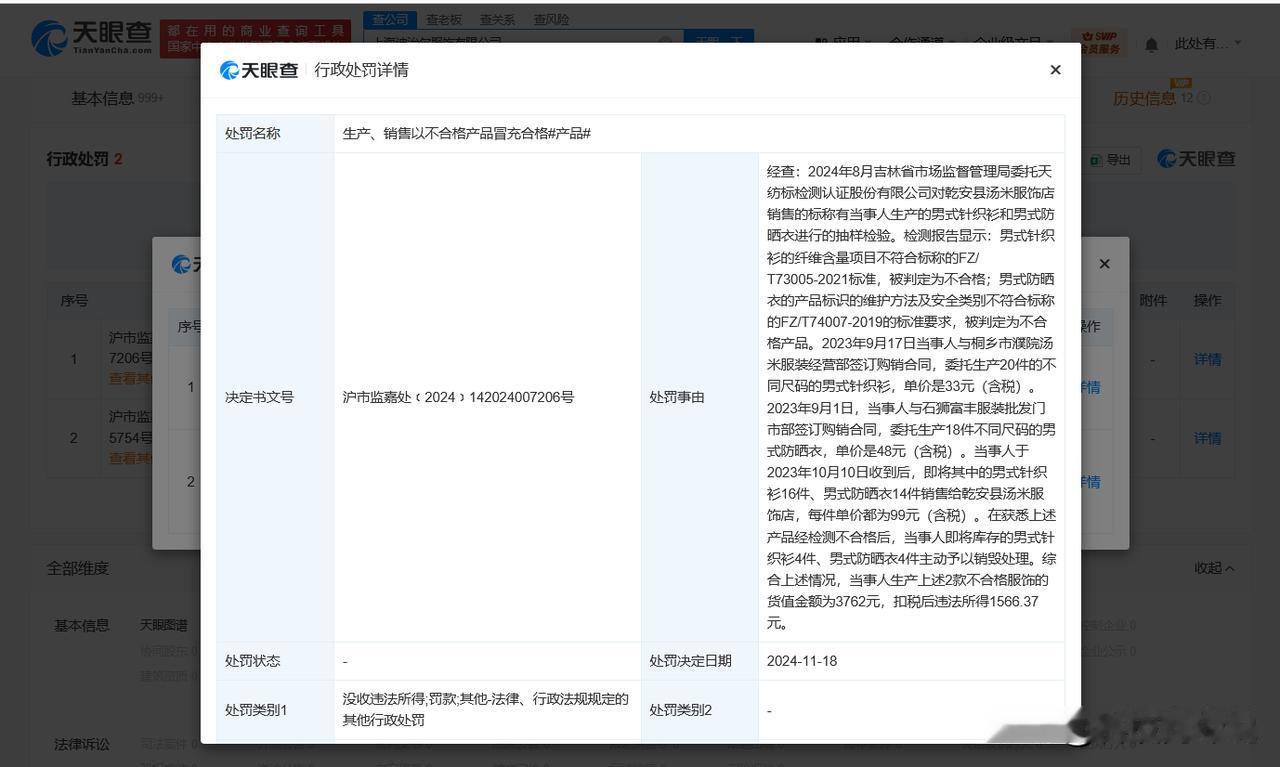Collapse the 全部维度 section with 收起
The height and width of the screenshot is (767, 1280).
[1214, 568]
